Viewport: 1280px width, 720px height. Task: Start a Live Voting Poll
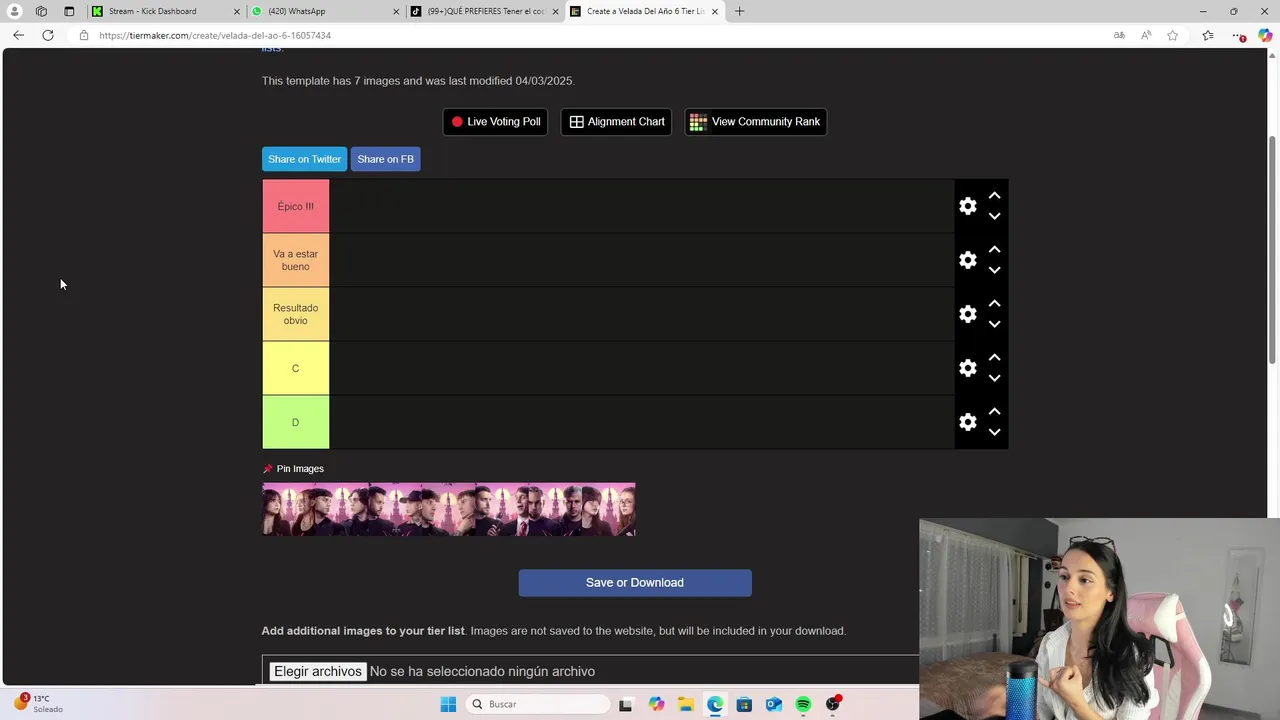(x=495, y=122)
